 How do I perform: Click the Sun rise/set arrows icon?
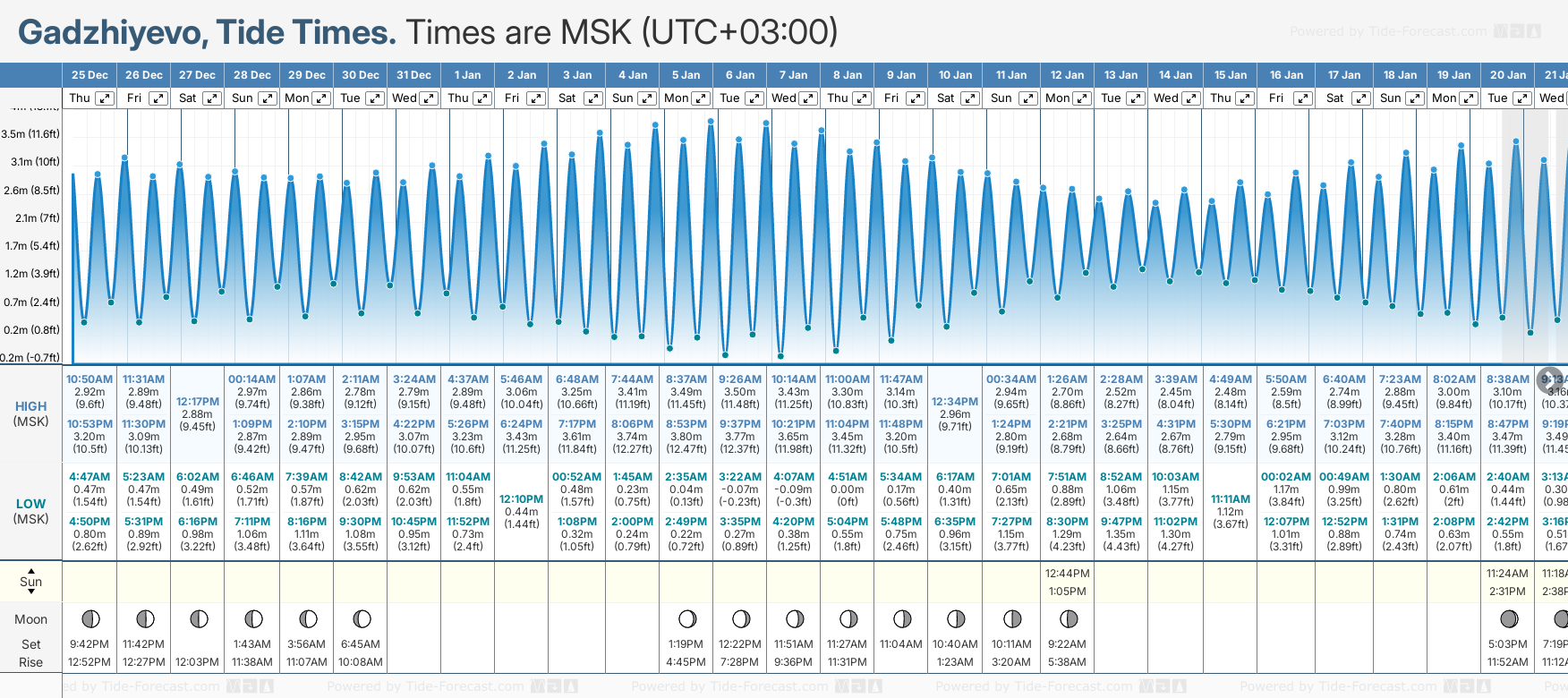31,581
